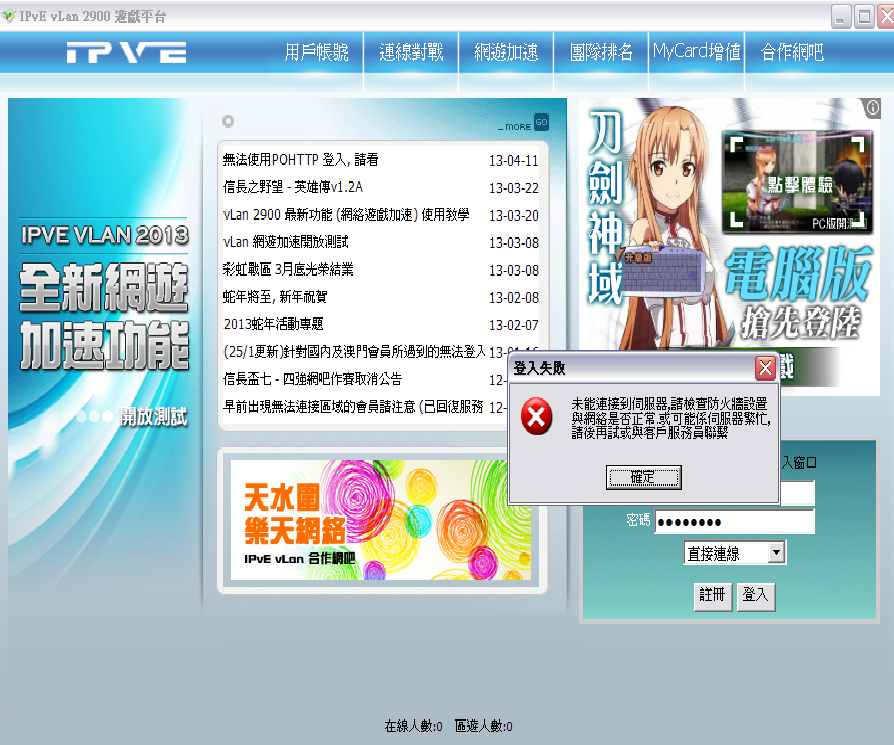The image size is (894, 745).
Task: Click the IPVE logo in the header
Action: 127,52
